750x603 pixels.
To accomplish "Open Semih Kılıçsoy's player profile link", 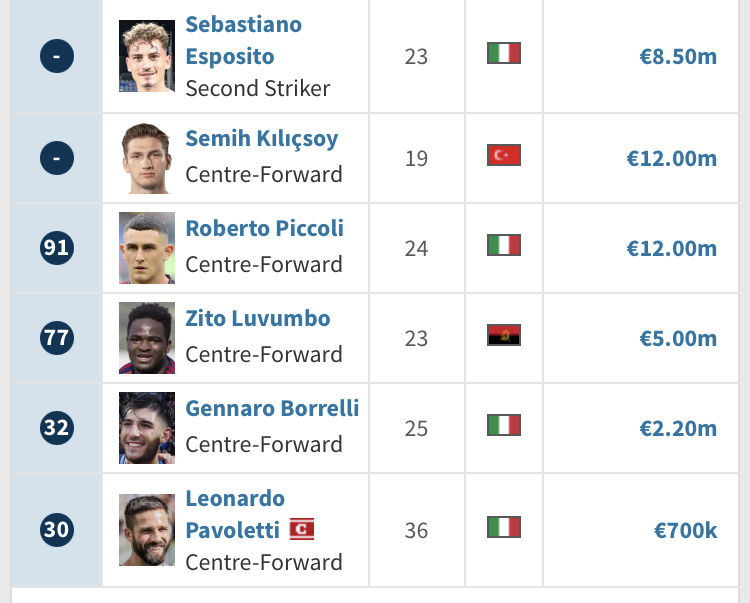I will click(x=262, y=139).
